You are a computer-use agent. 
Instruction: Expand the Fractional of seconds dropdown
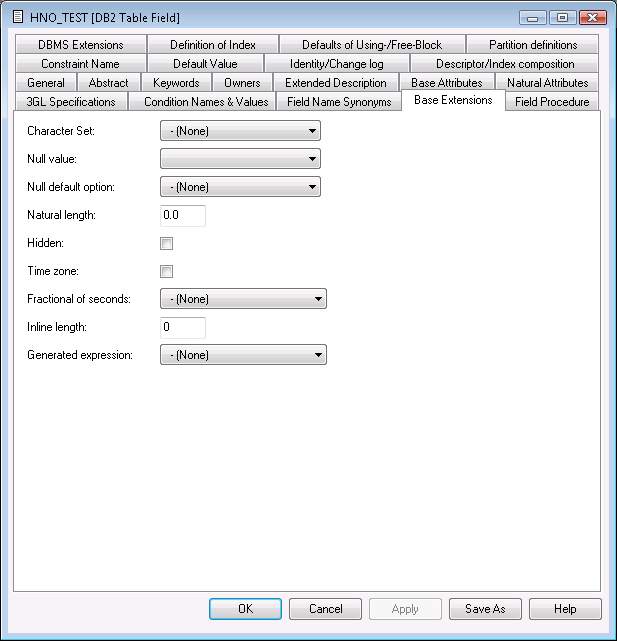[243, 299]
